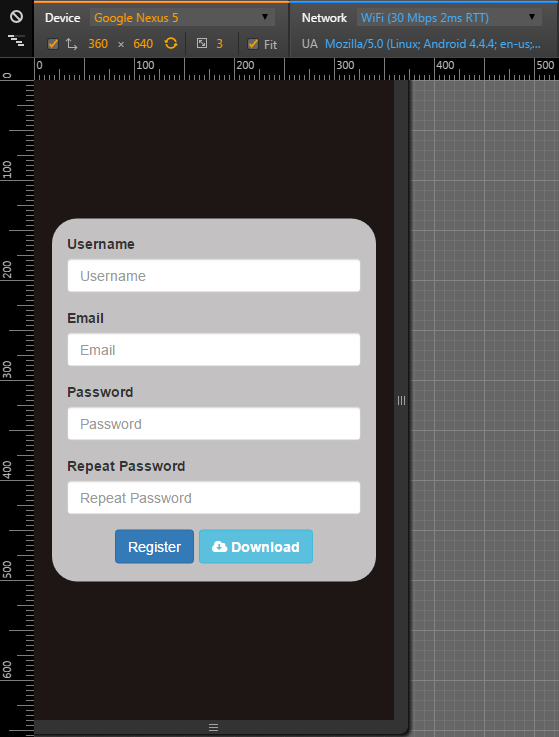Viewport: 559px width, 737px height.
Task: Click the cloud icon in Download button
Action: click(220, 547)
